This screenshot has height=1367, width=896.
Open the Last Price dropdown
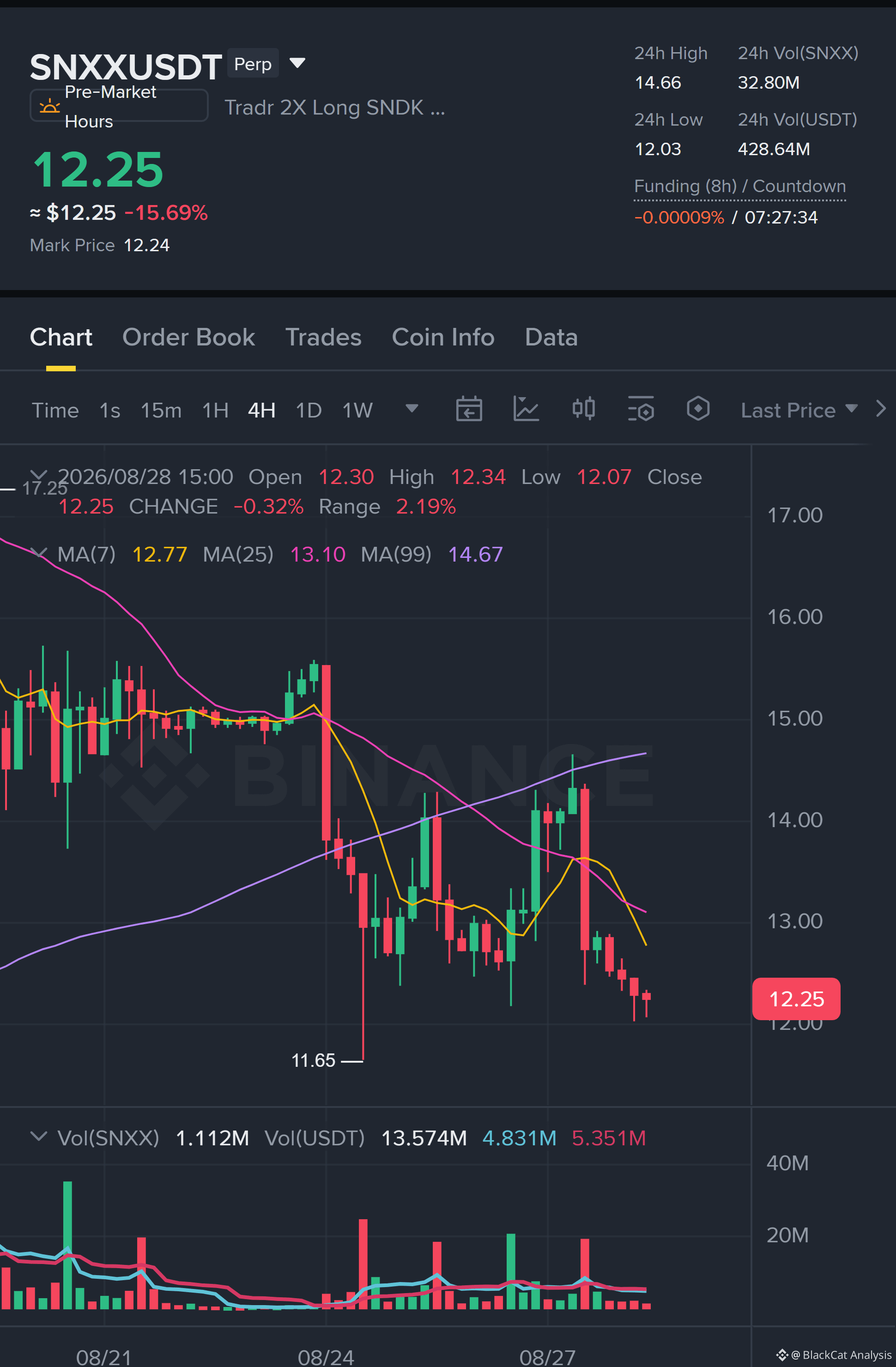[x=799, y=410]
